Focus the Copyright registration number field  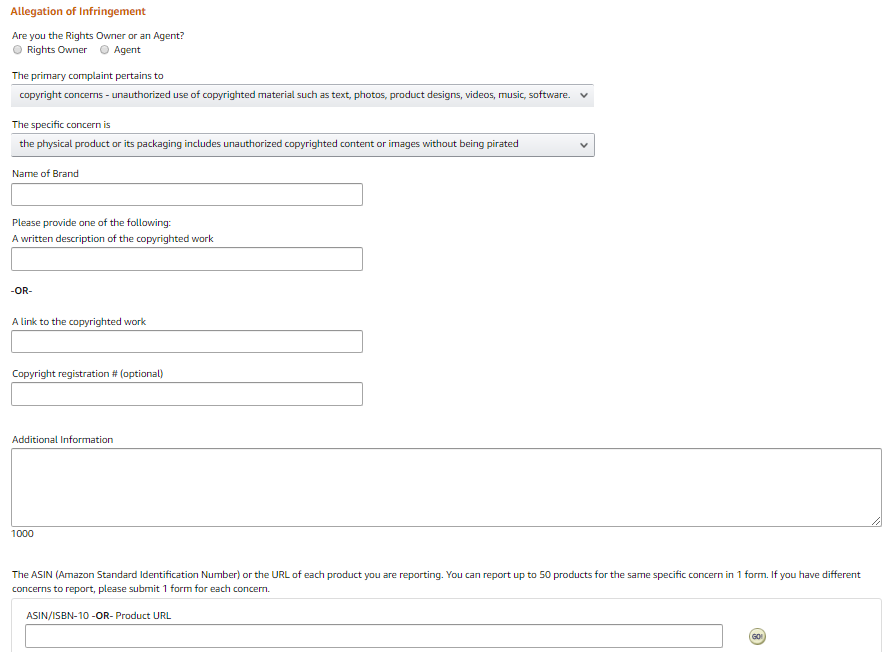[187, 394]
